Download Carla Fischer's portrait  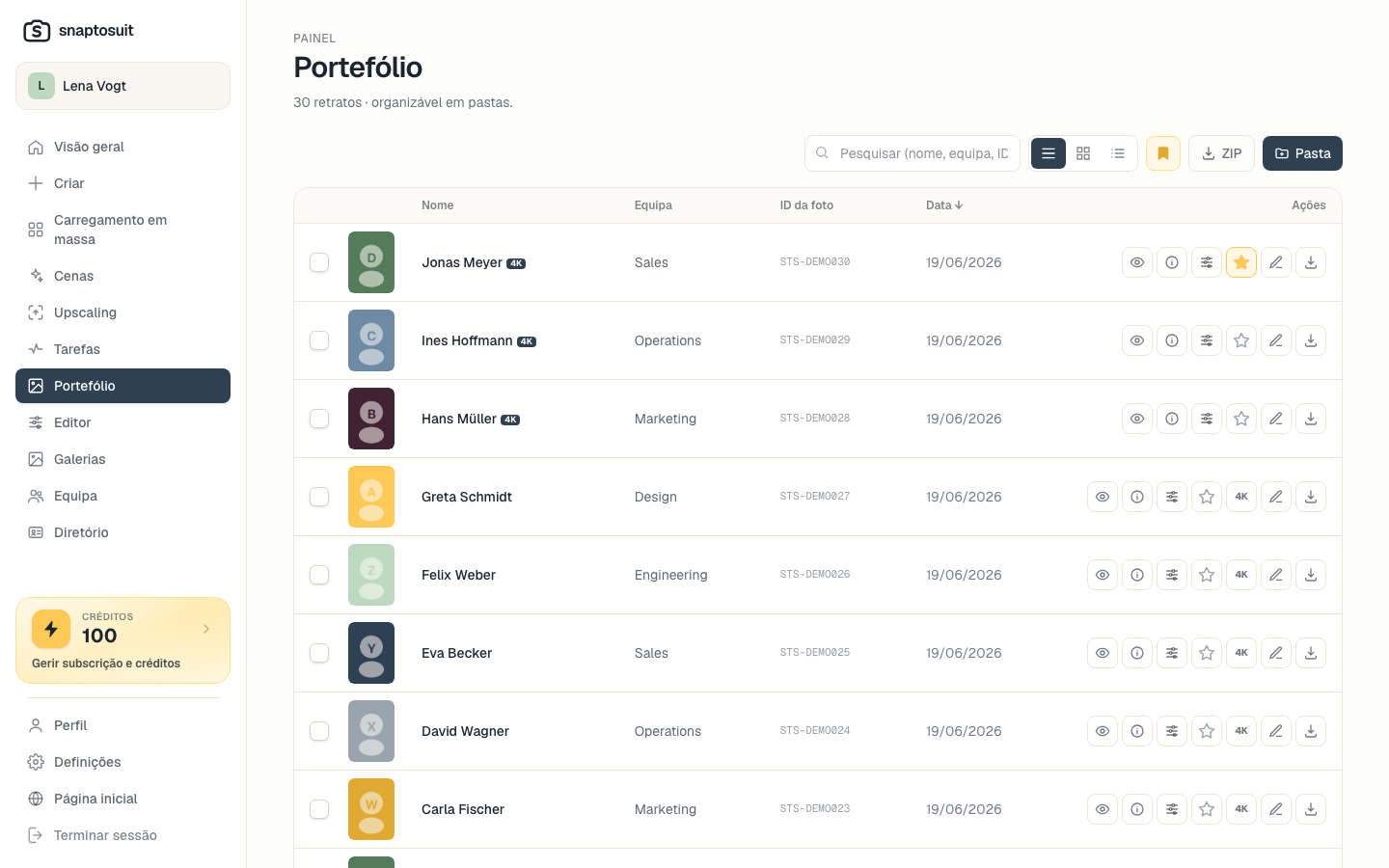(x=1311, y=809)
